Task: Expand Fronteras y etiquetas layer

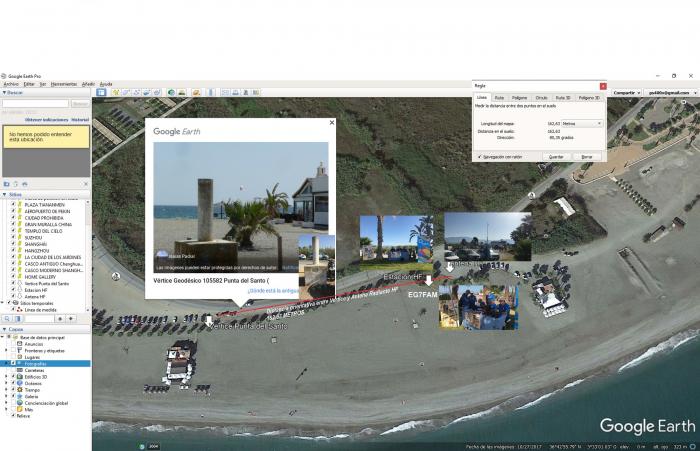Action: point(6,351)
